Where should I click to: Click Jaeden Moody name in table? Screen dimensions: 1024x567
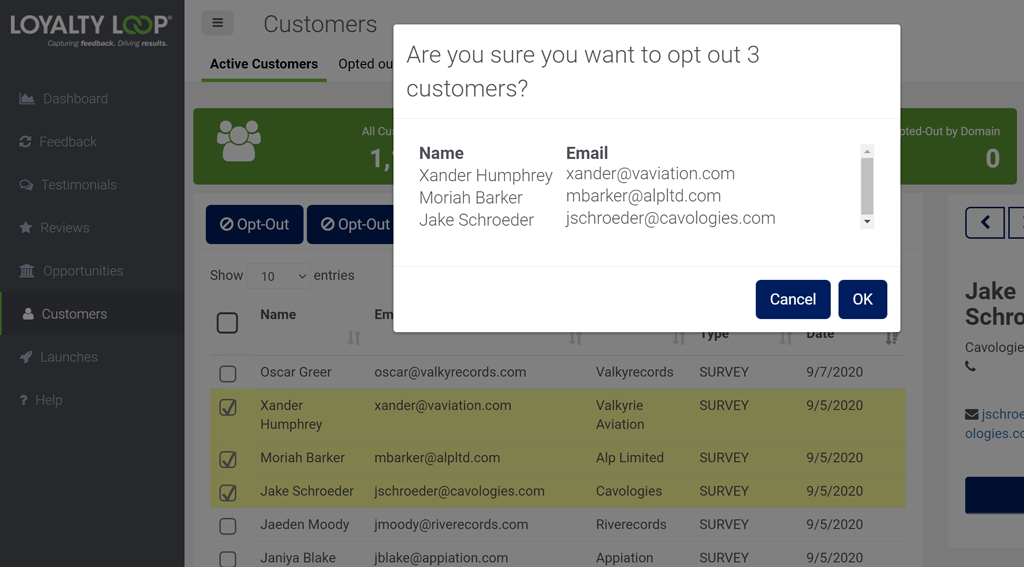tap(304, 525)
